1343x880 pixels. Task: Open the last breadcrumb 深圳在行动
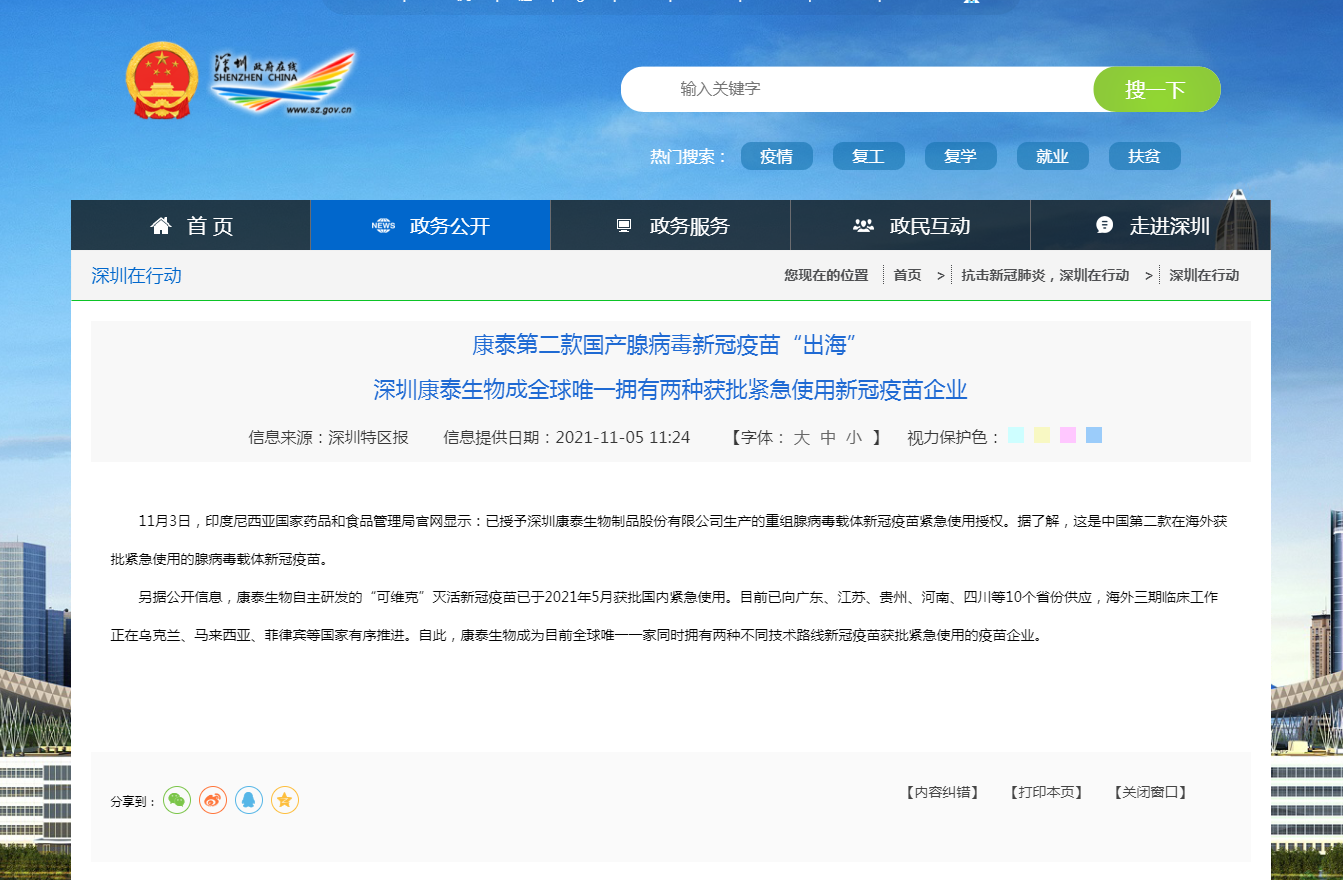coord(1204,275)
